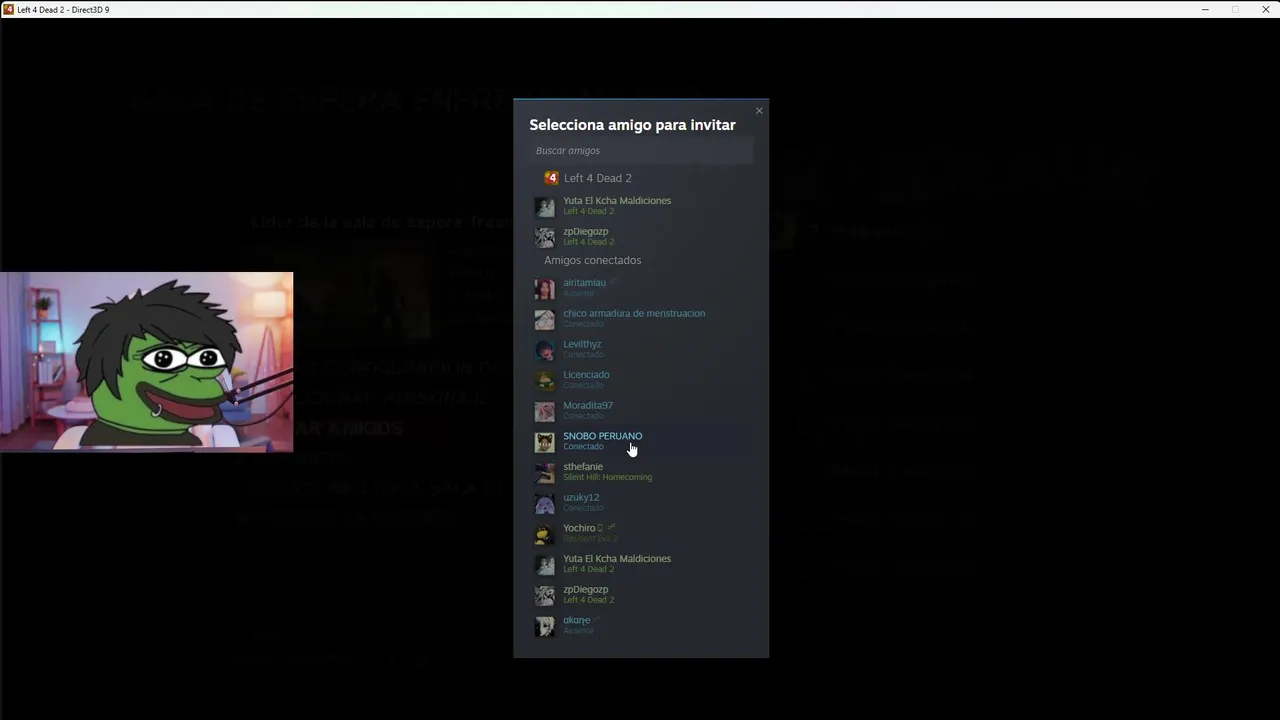The height and width of the screenshot is (720, 1280).
Task: Click zpDiegozp avatar under Amigos conectados
Action: [544, 596]
